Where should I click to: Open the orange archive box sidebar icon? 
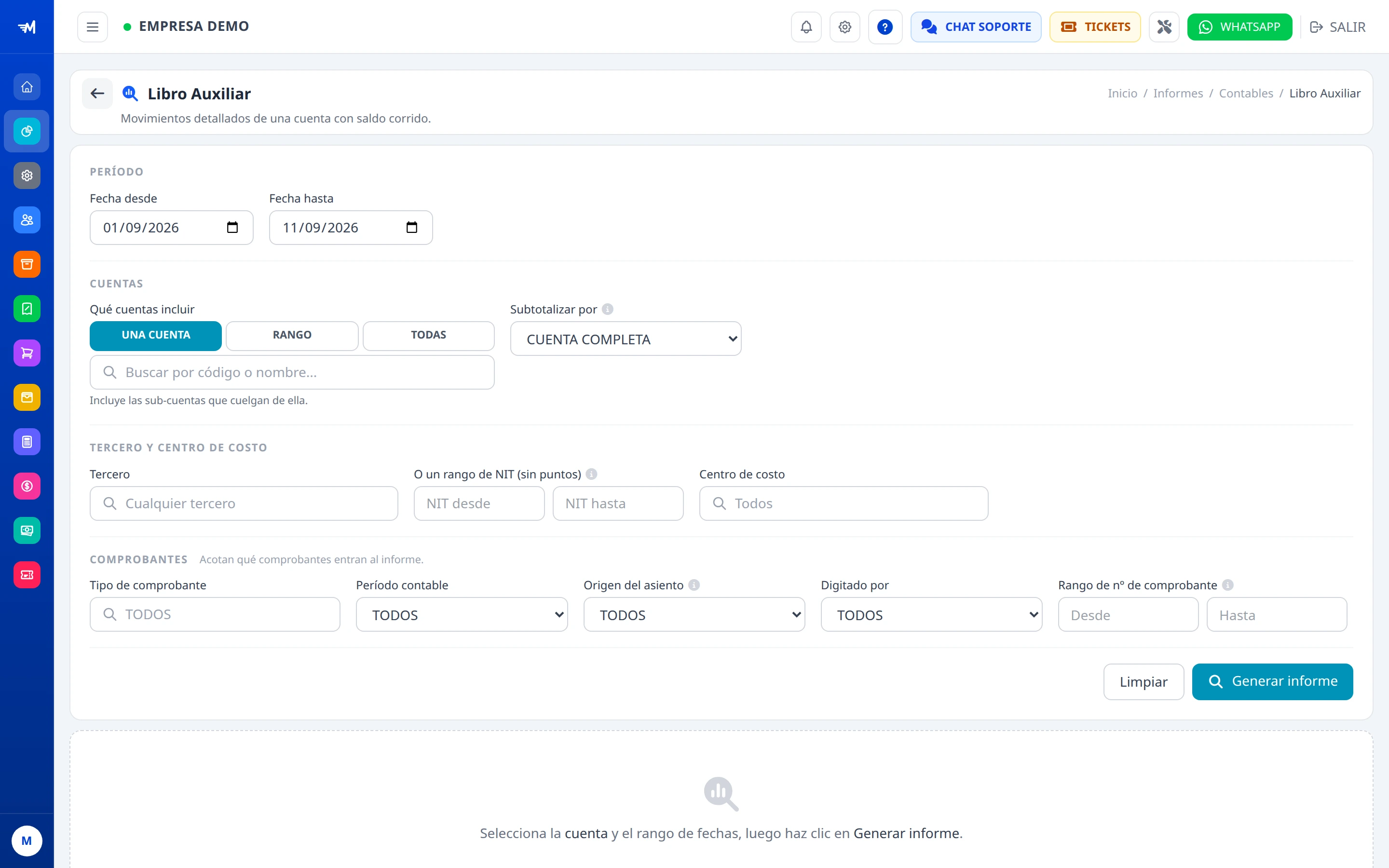(27, 264)
